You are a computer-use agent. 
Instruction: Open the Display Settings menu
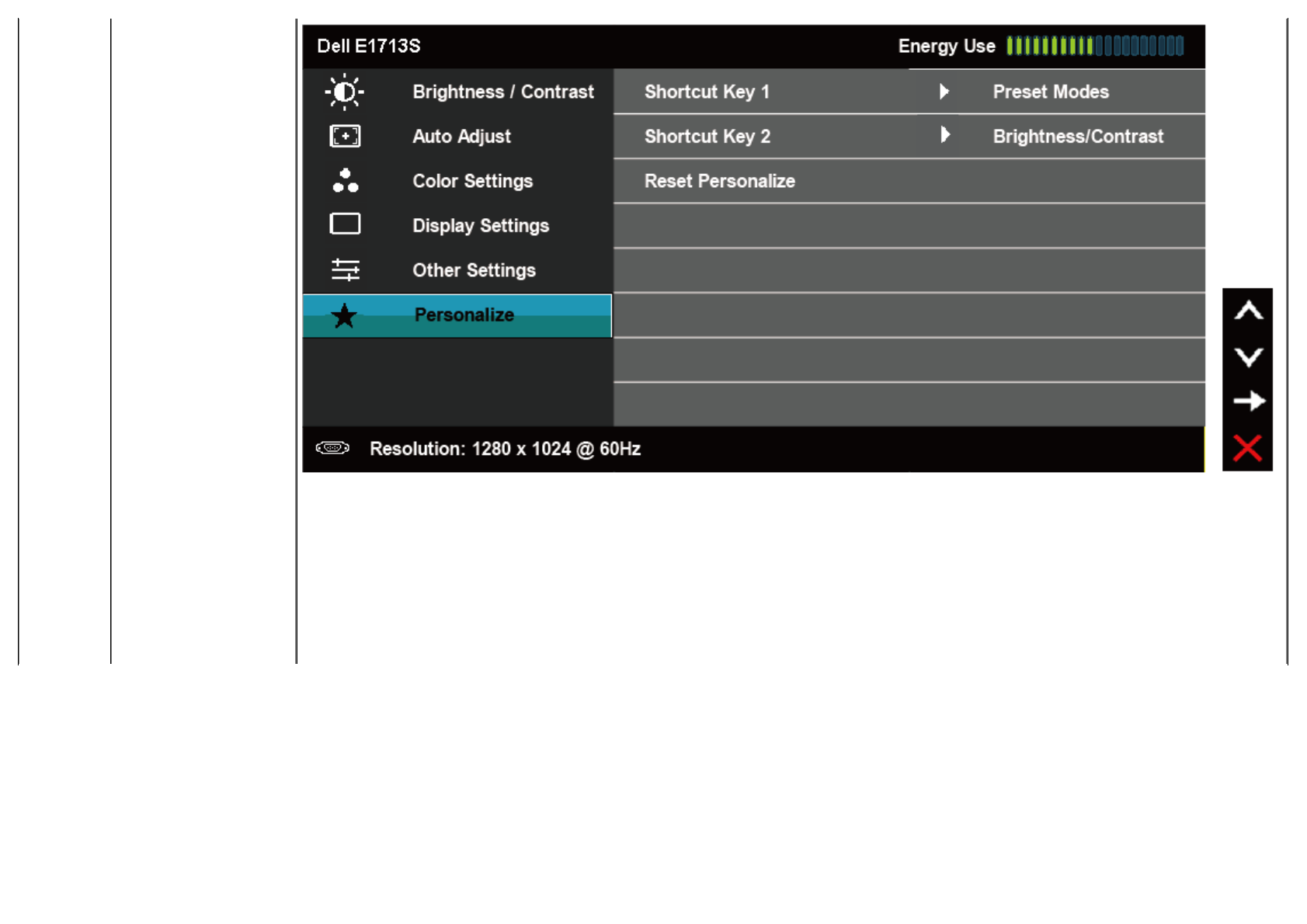pos(457,225)
